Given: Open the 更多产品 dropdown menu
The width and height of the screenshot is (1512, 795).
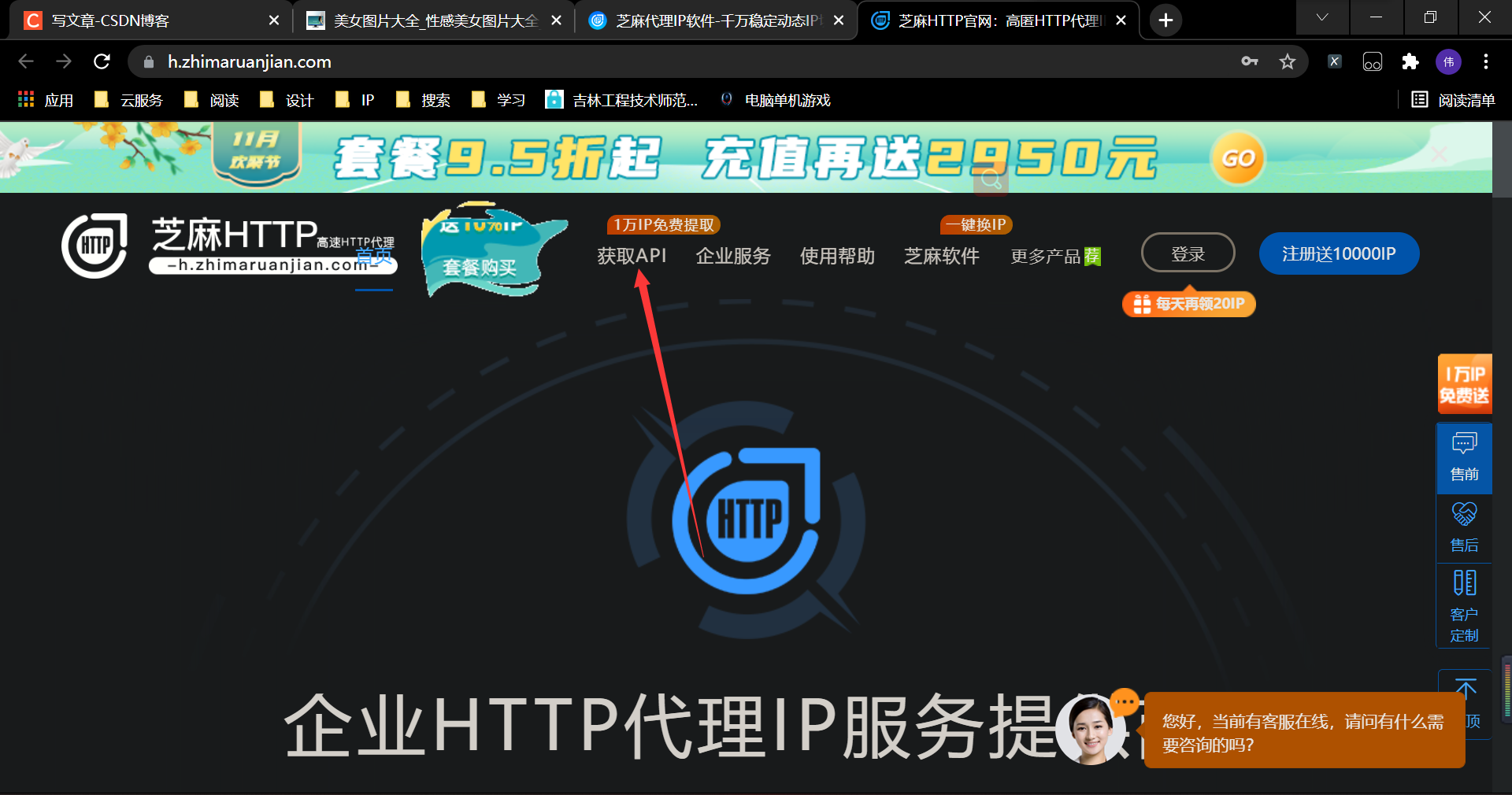Looking at the screenshot, I should pos(1050,256).
